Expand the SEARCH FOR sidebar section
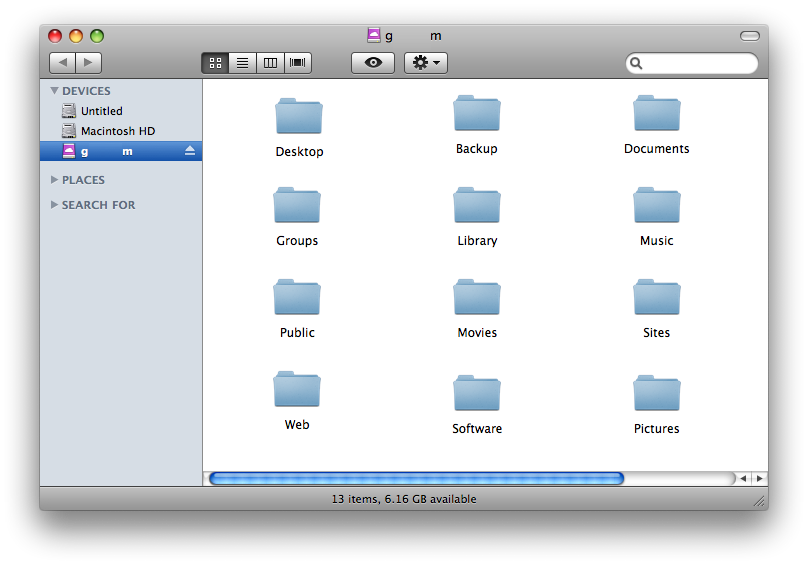The image size is (808, 565). pyautogui.click(x=54, y=205)
